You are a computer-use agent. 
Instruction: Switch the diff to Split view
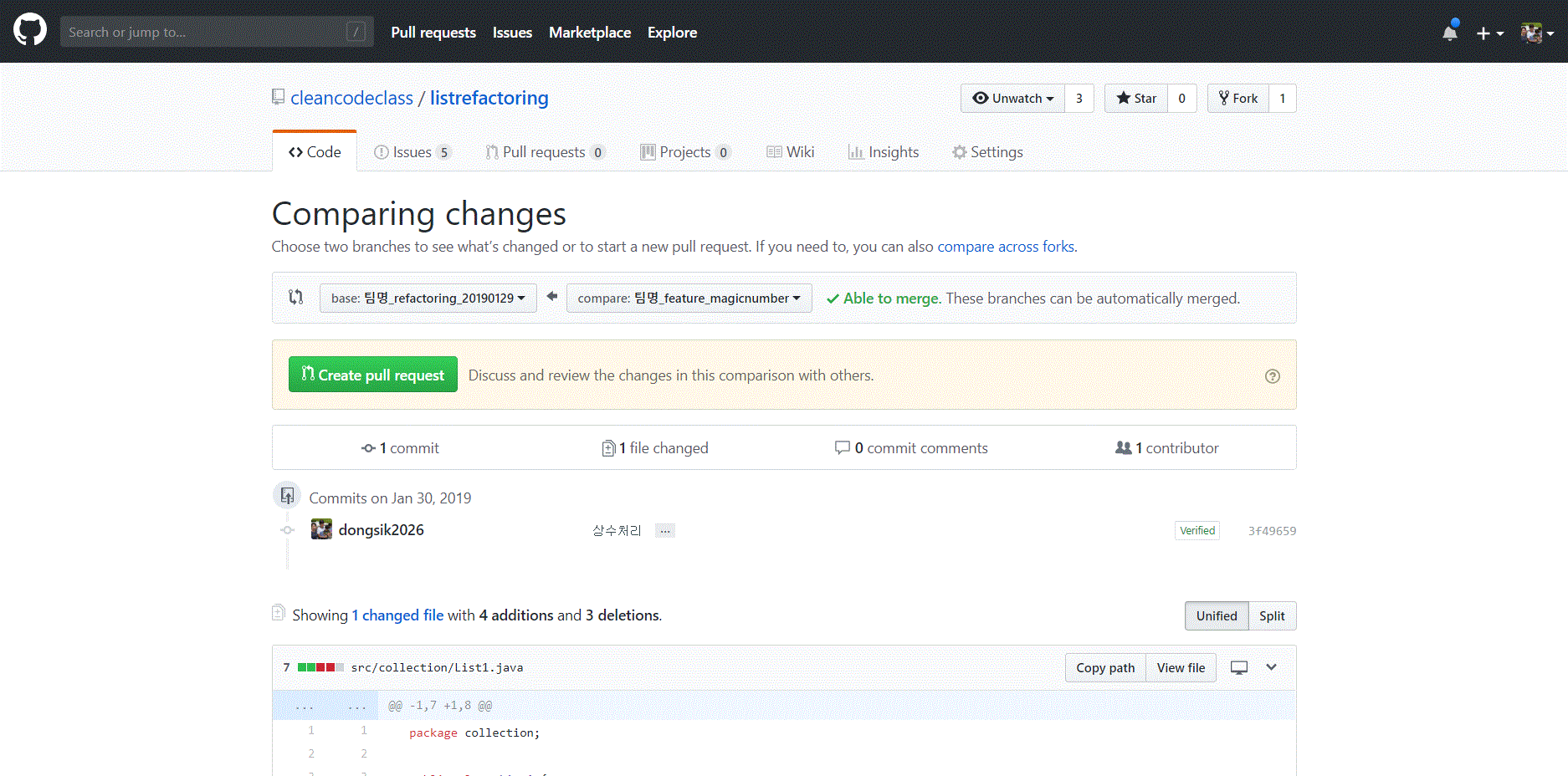[x=1272, y=615]
